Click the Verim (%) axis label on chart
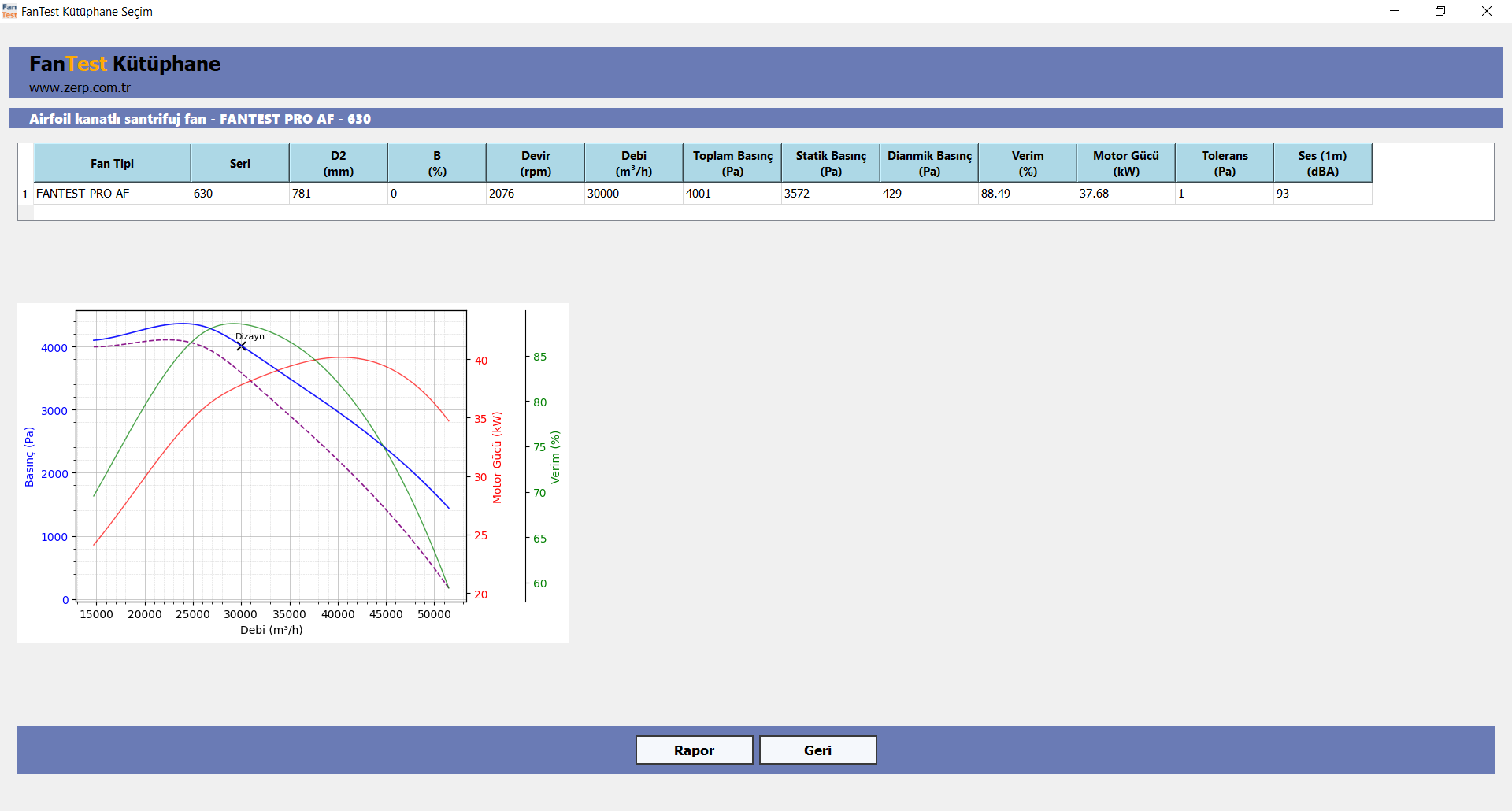 tap(555, 457)
